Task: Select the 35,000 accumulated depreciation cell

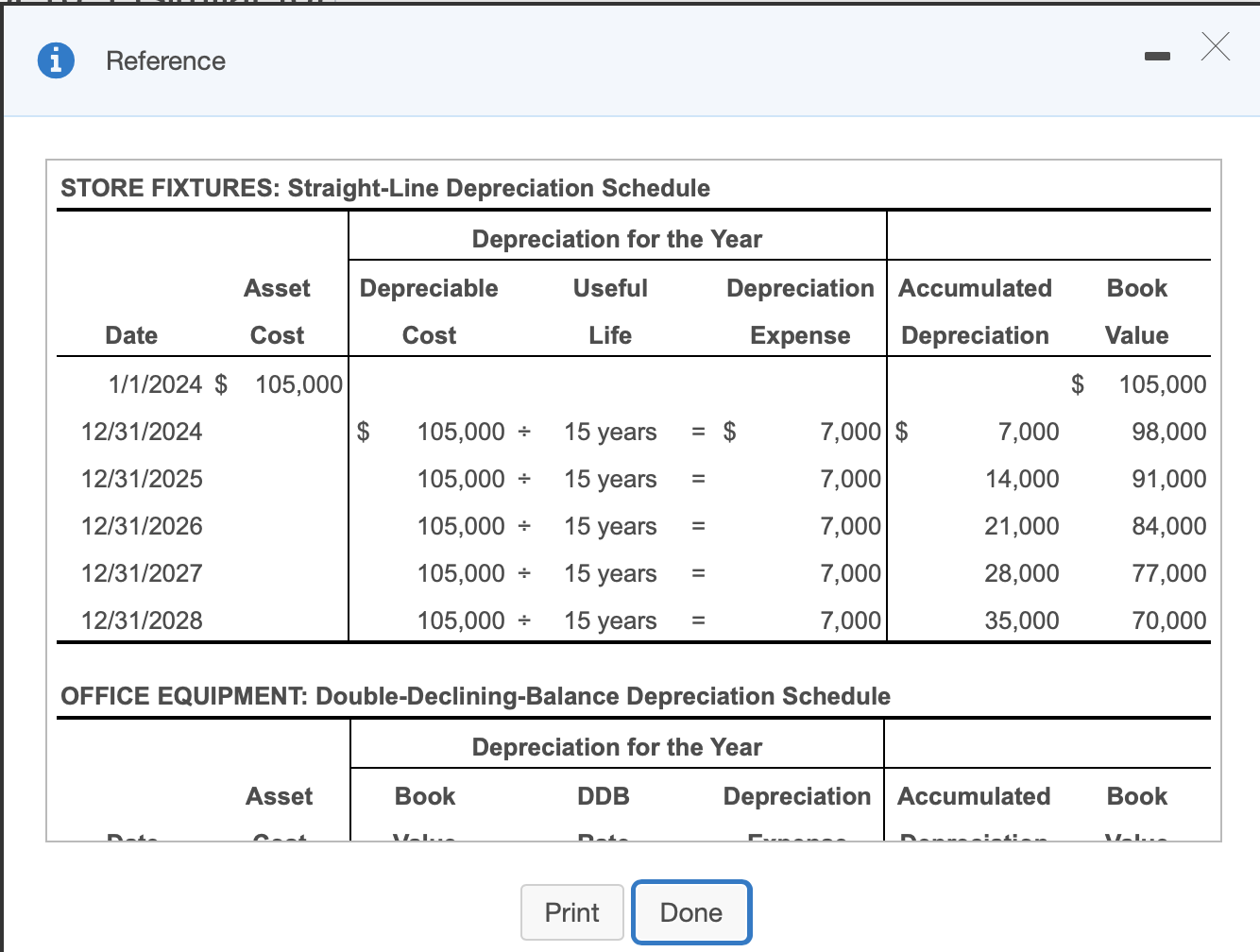Action: pyautogui.click(x=1022, y=620)
